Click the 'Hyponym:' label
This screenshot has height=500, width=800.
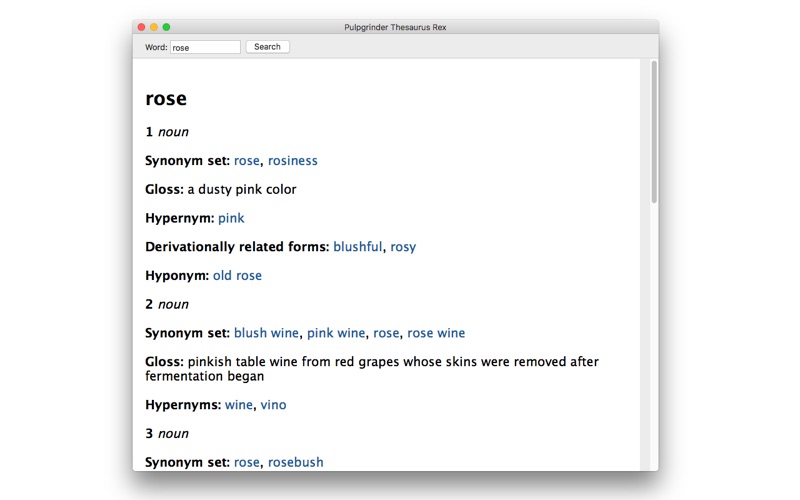pos(177,276)
